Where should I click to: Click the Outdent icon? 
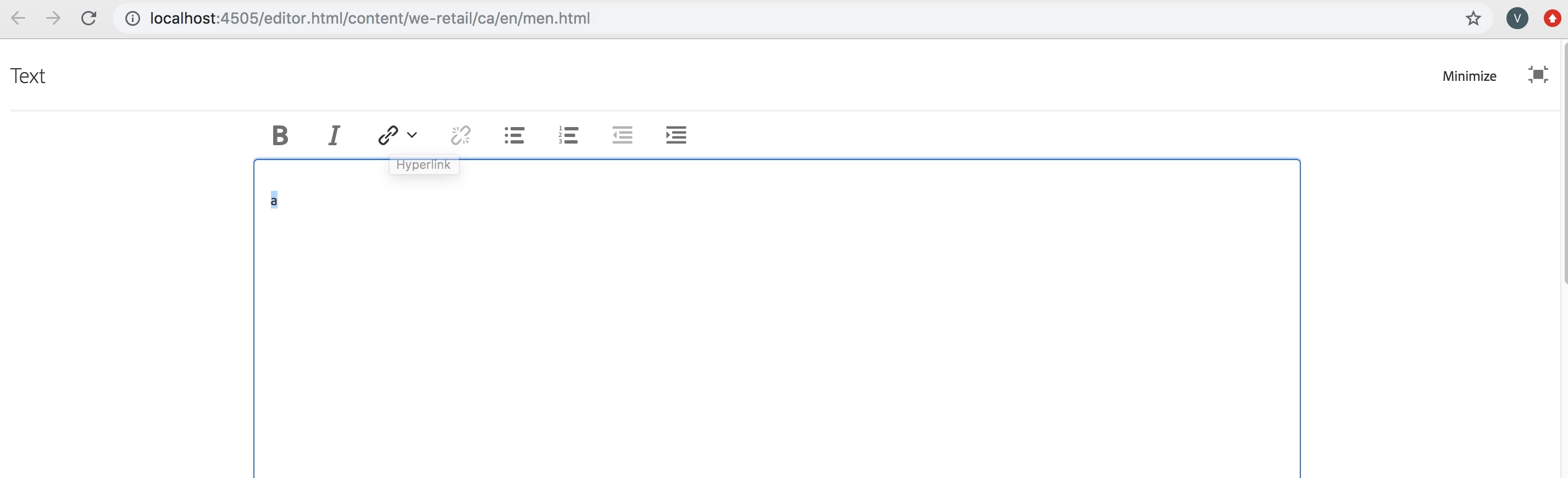click(622, 135)
